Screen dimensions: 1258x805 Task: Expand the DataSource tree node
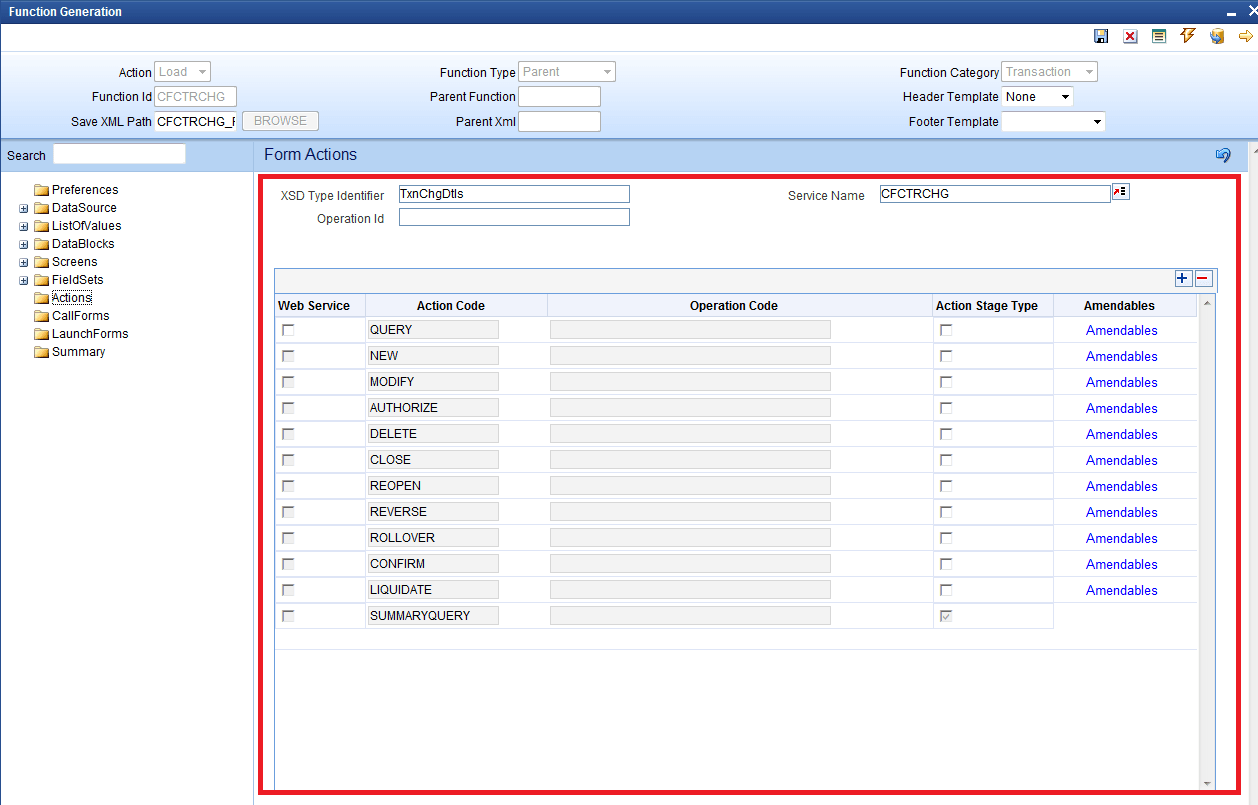point(23,208)
